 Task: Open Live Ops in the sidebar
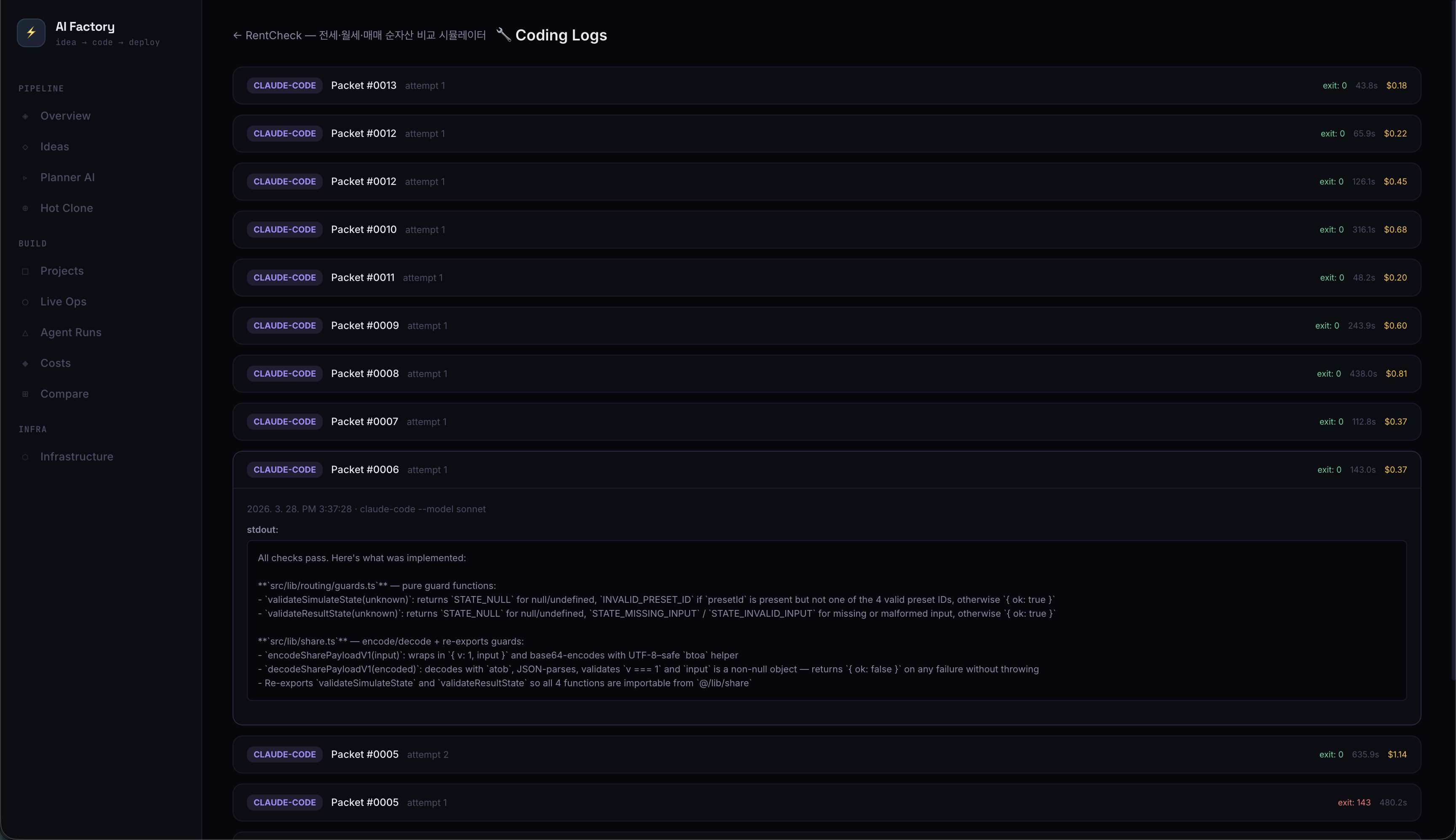pos(63,302)
